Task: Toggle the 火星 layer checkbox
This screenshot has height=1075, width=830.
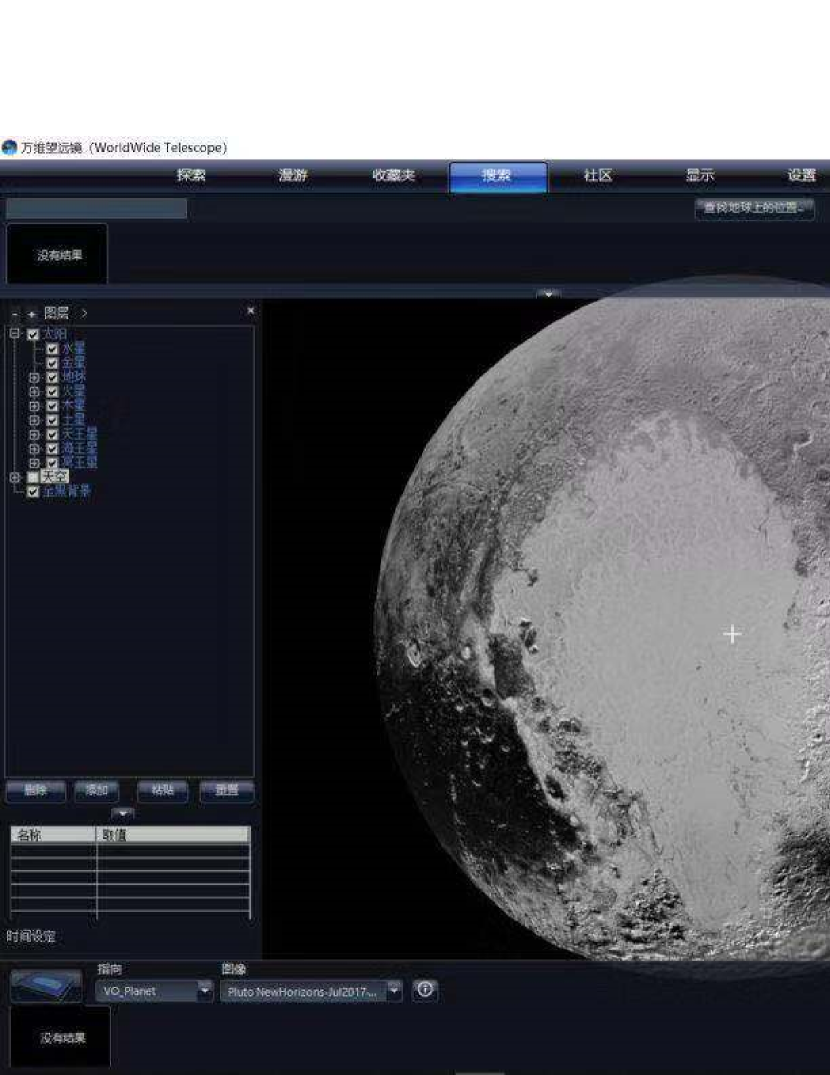Action: [x=52, y=391]
